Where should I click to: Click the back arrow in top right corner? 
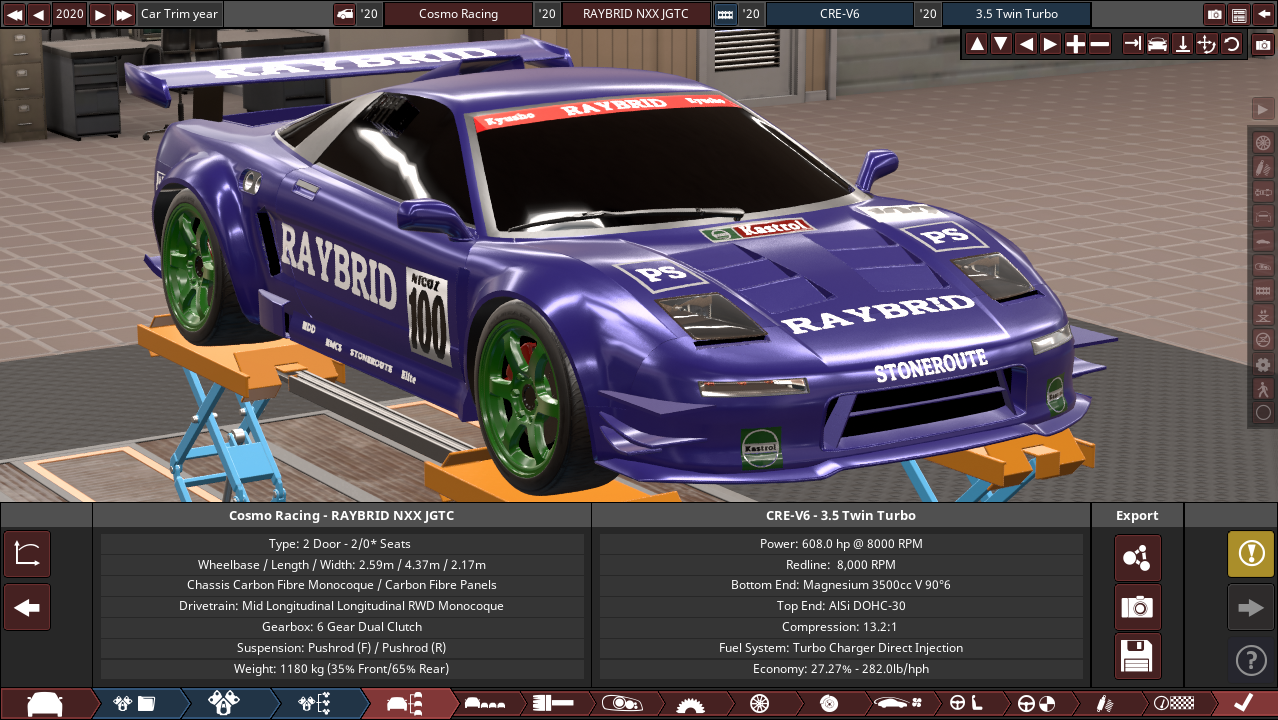coord(1264,14)
